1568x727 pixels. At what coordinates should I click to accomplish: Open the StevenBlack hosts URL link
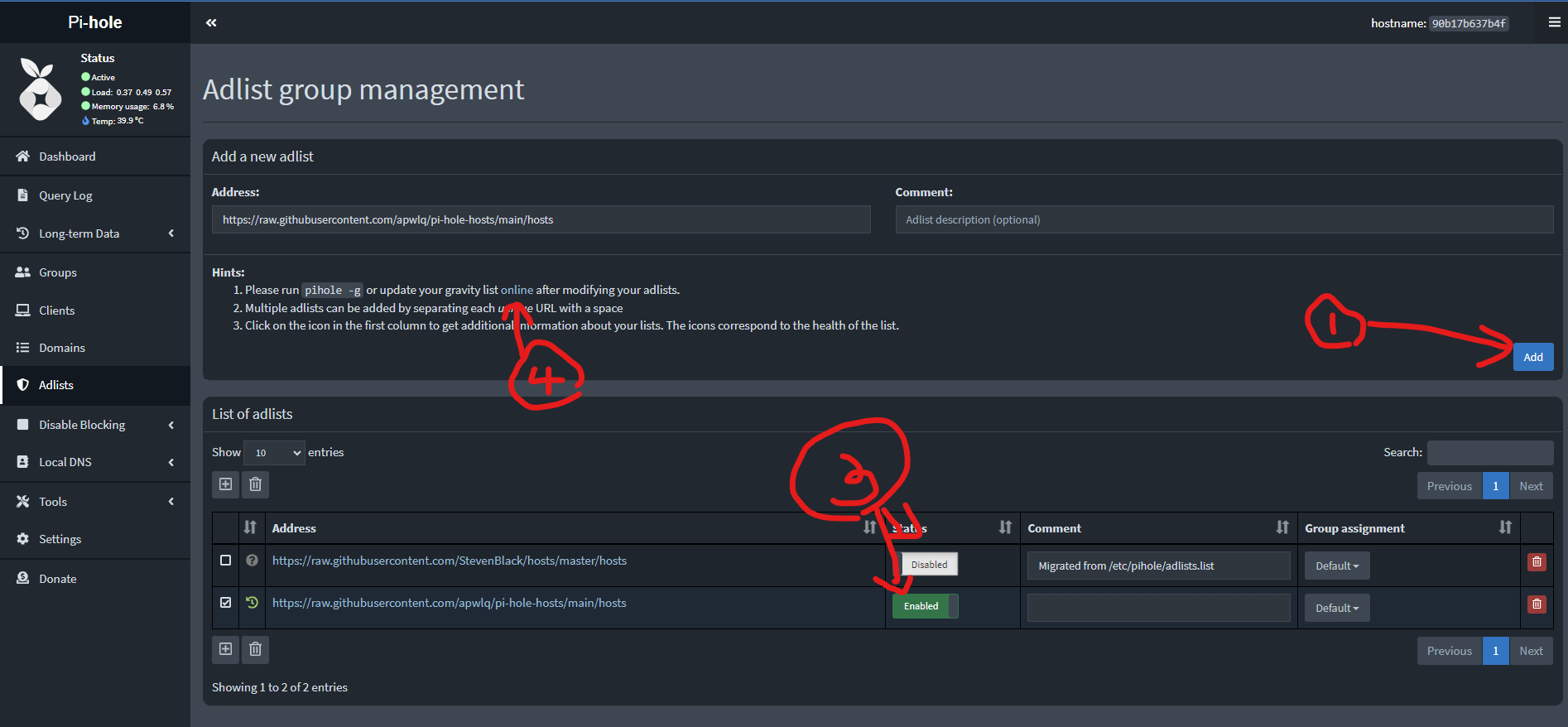coord(450,561)
